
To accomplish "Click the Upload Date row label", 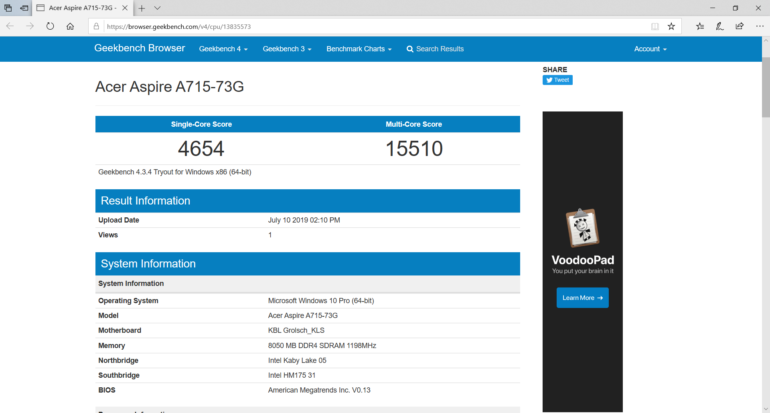I will (118, 220).
